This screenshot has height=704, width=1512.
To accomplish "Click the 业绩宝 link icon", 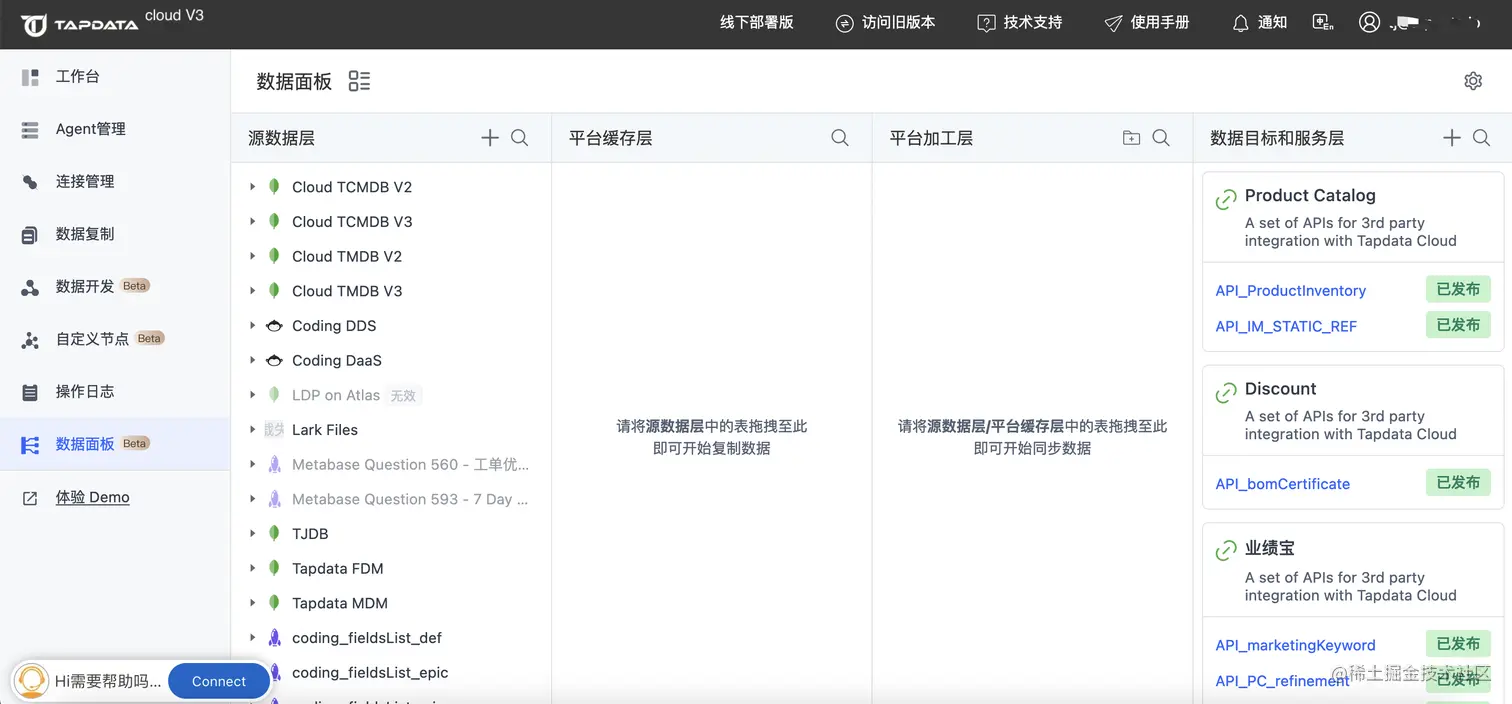I will click(1226, 551).
